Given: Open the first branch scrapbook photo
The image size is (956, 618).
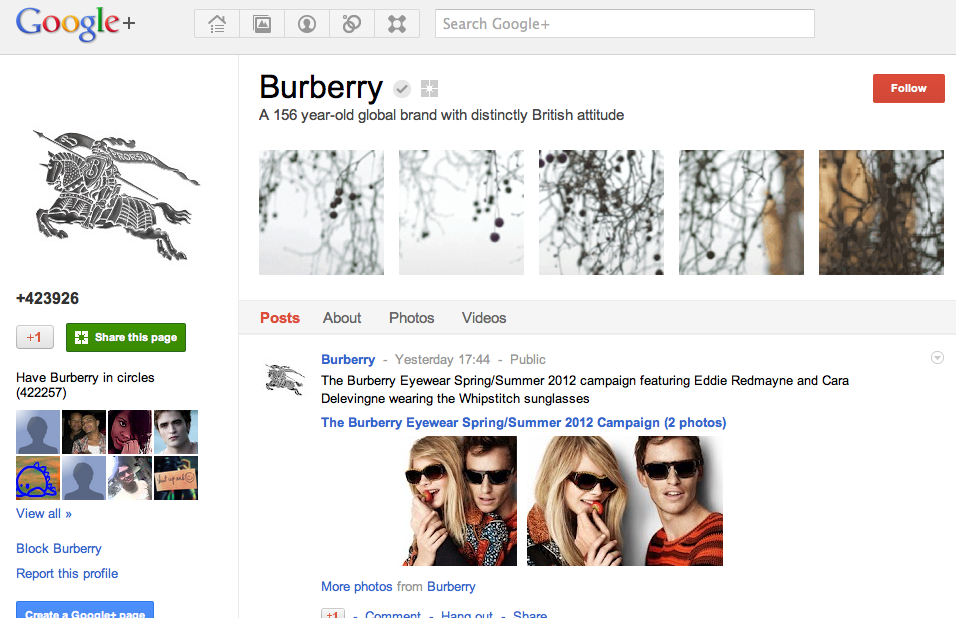Looking at the screenshot, I should (x=321, y=213).
